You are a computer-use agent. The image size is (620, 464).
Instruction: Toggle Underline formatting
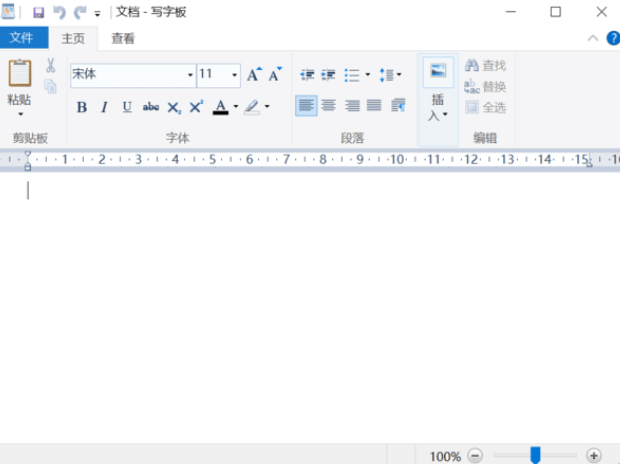coord(127,107)
